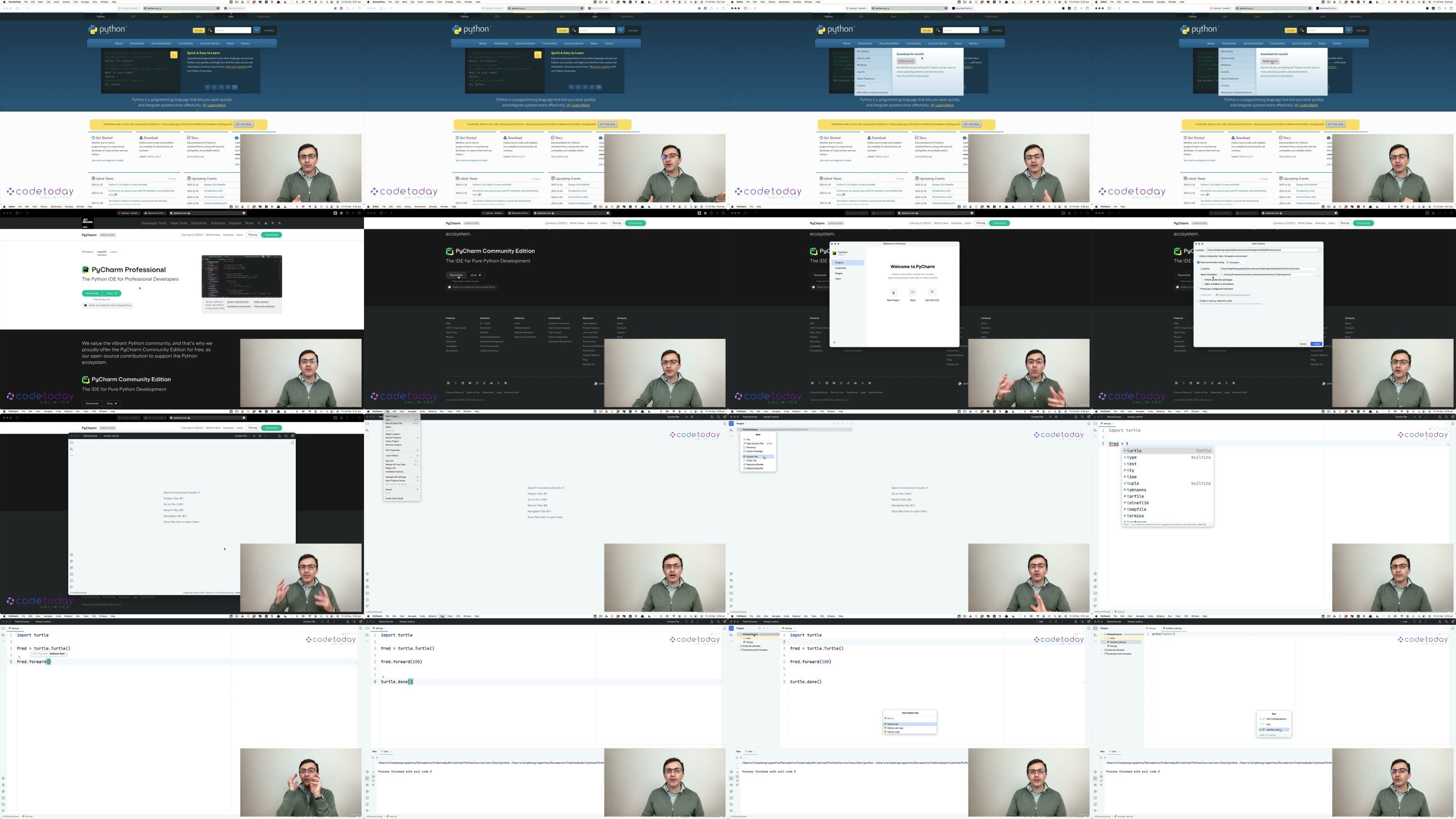Check 'Make available to all projects' option
This screenshot has height=819, width=1456.
(1203, 284)
